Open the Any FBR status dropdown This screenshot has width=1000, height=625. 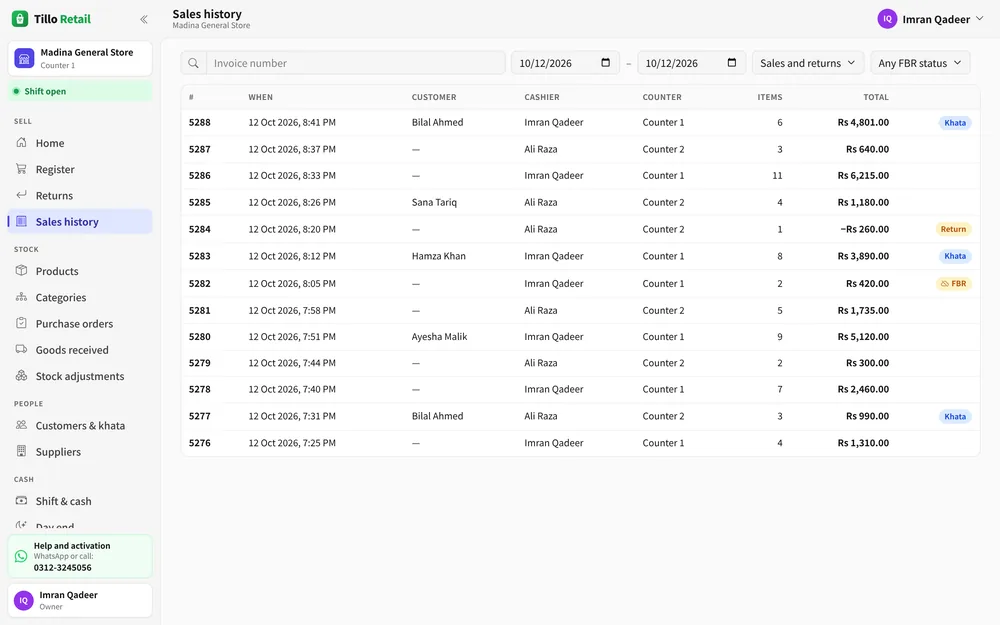pyautogui.click(x=920, y=63)
